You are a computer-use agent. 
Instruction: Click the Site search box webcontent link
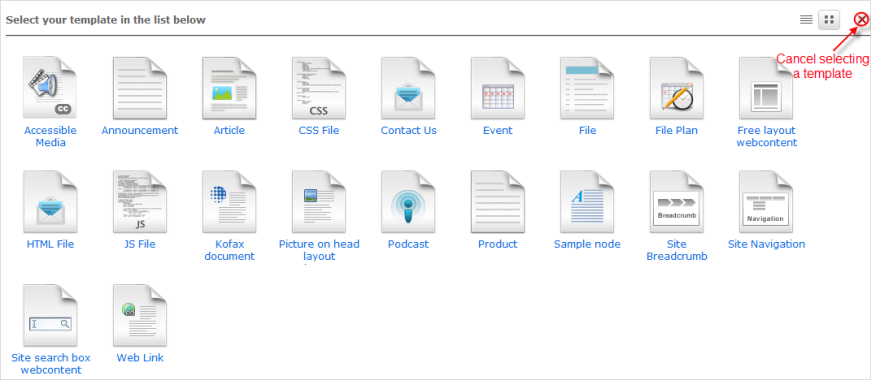51,364
